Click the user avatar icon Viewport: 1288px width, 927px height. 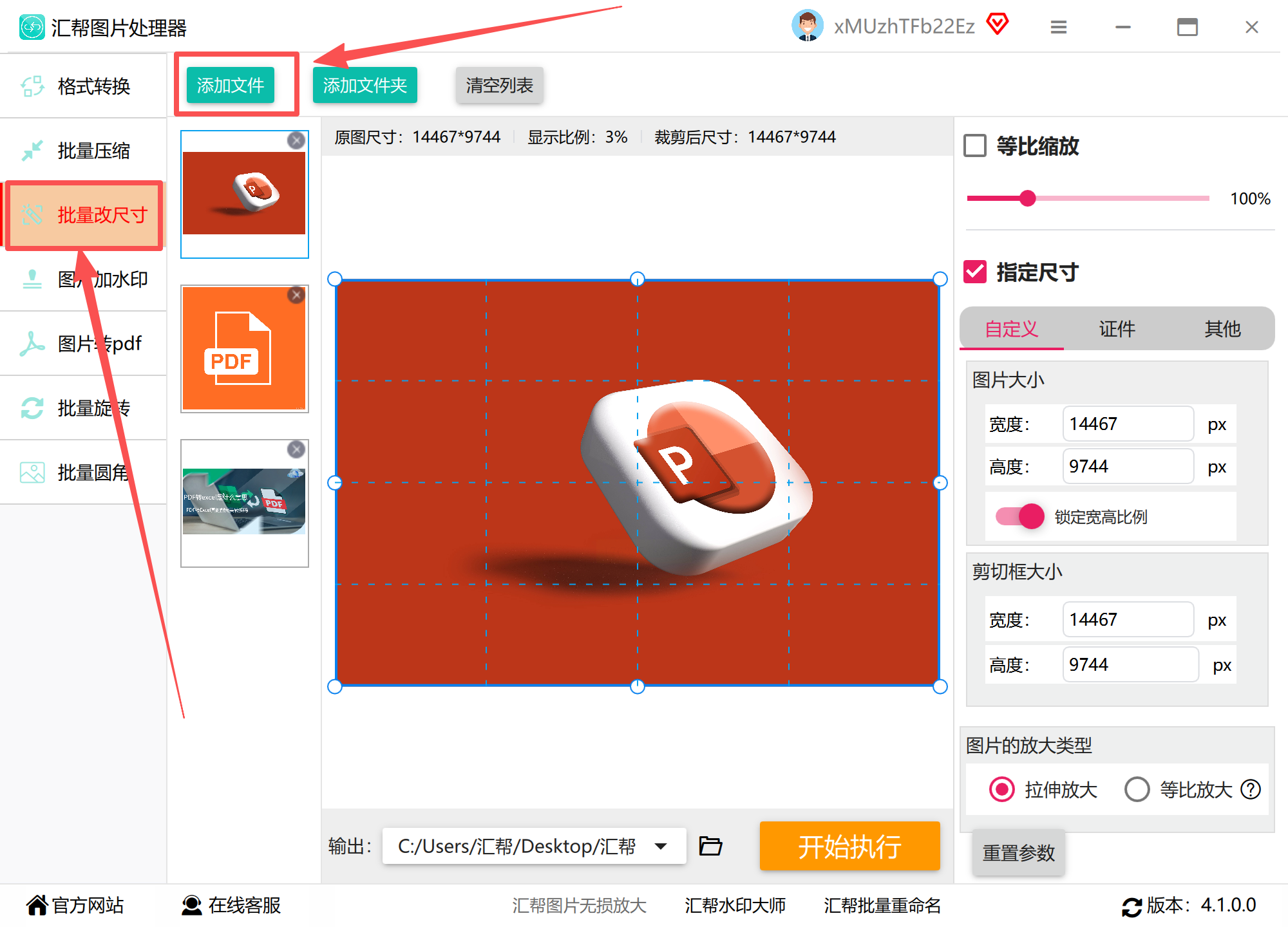pyautogui.click(x=807, y=26)
